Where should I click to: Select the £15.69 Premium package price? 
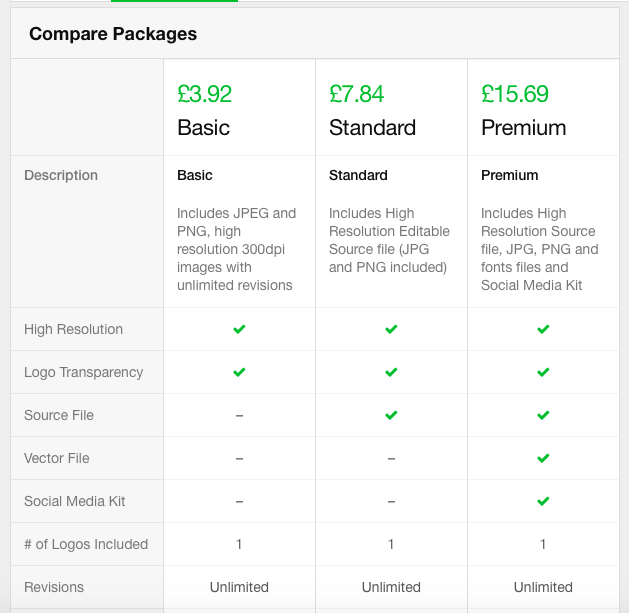coord(515,94)
